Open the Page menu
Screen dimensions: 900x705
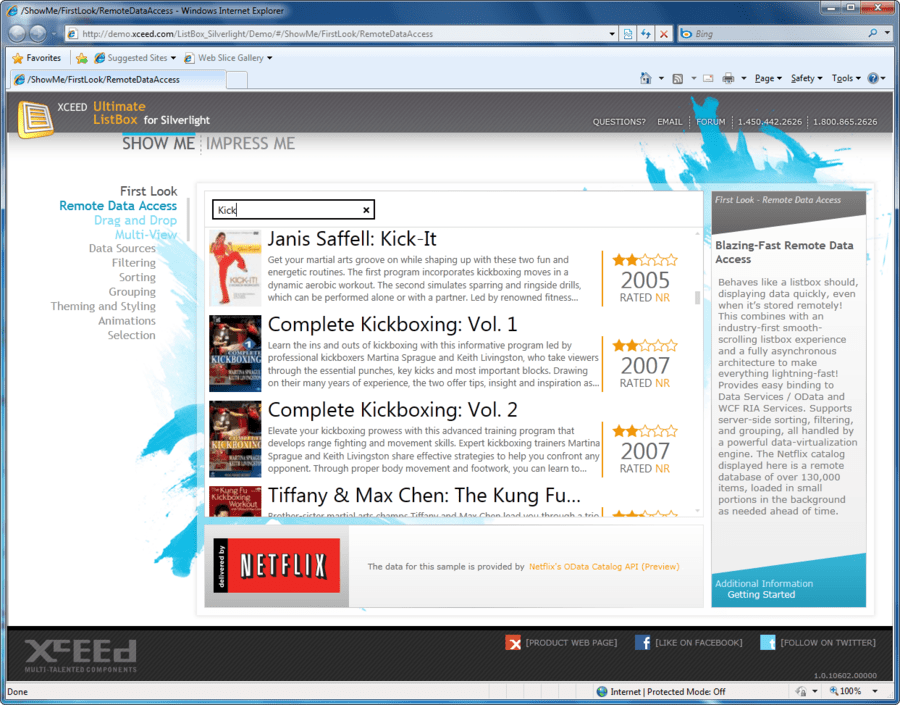click(768, 79)
